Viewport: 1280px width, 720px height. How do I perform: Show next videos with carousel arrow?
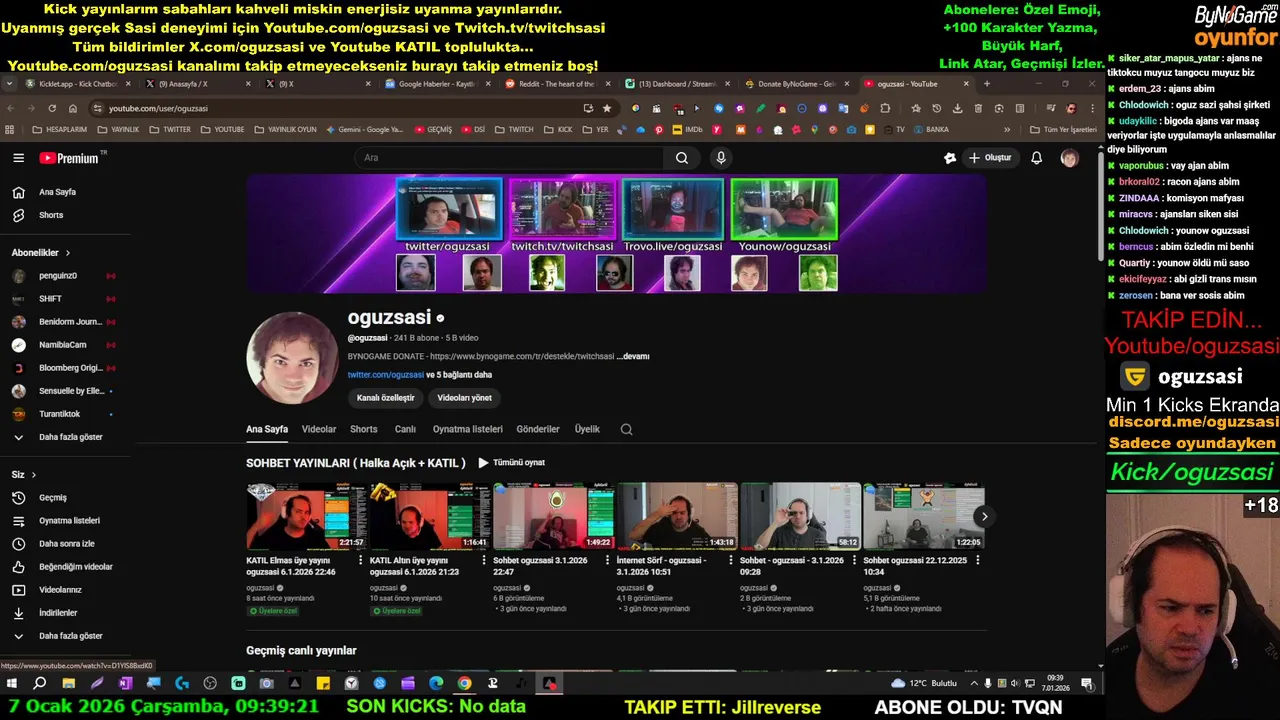(x=984, y=517)
